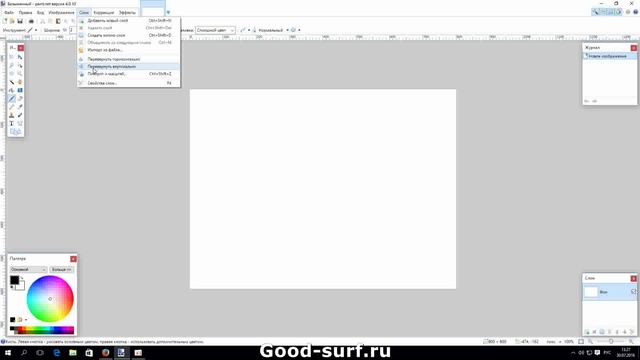Open the Эффекты menu
Image resolution: width=640 pixels, height=360 pixels.
point(127,13)
